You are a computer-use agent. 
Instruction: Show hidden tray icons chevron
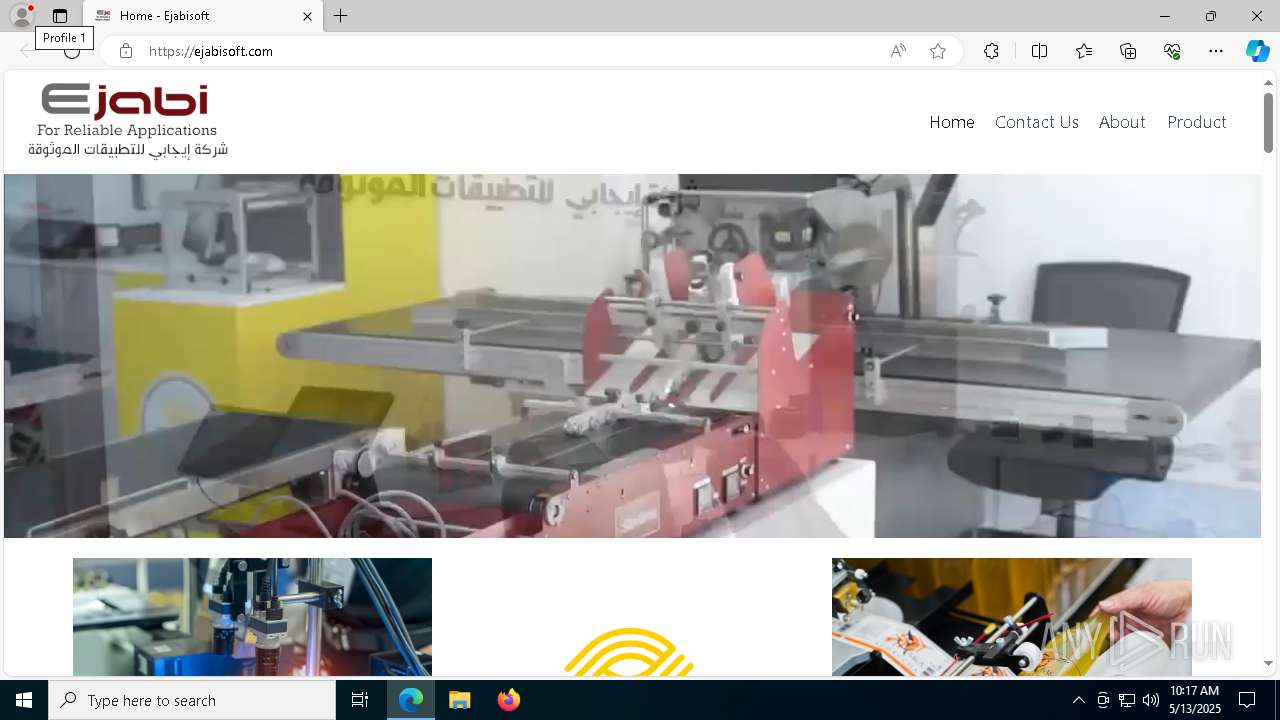click(1078, 700)
